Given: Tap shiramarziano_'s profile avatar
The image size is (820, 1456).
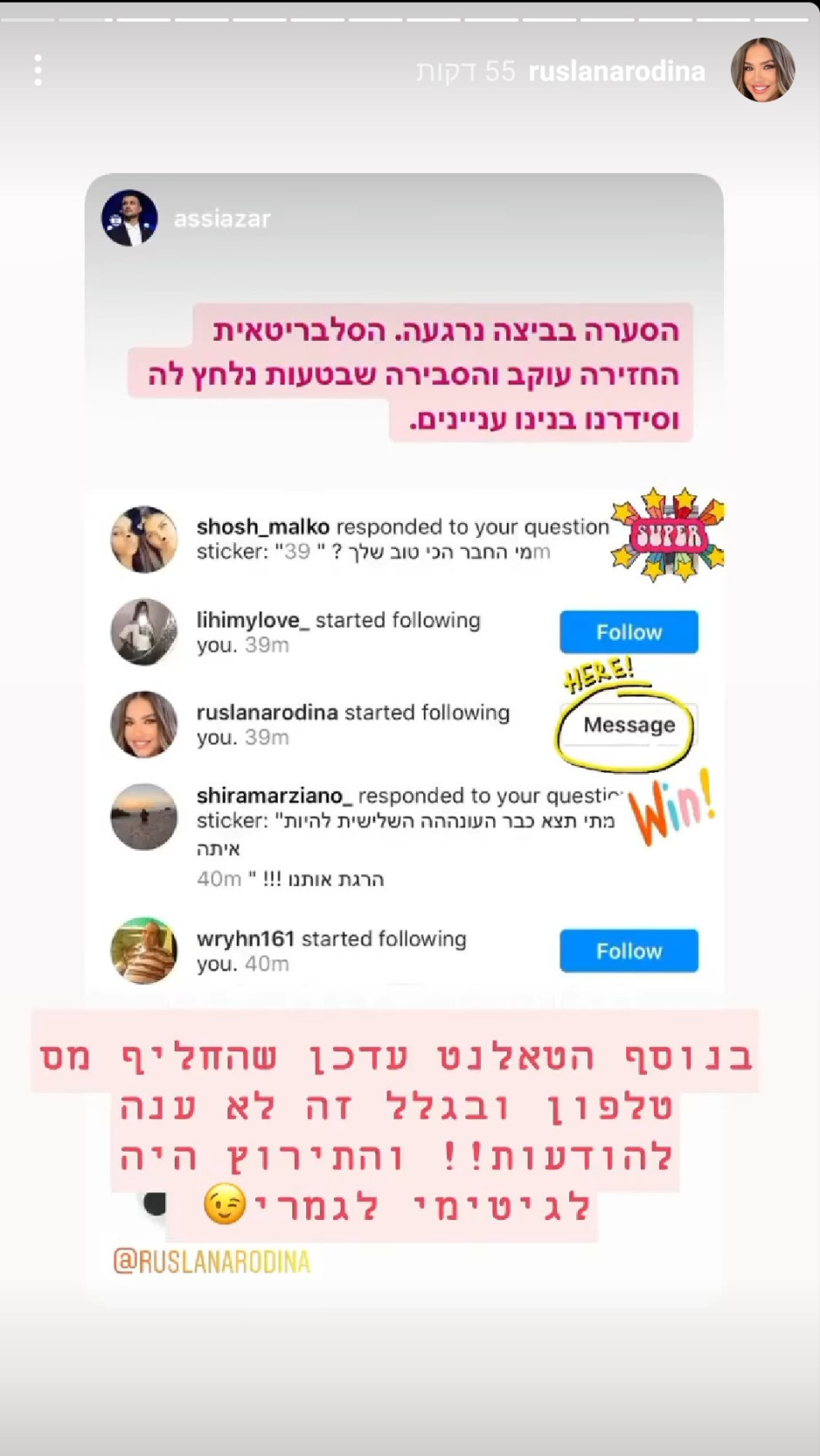Looking at the screenshot, I should [x=144, y=817].
